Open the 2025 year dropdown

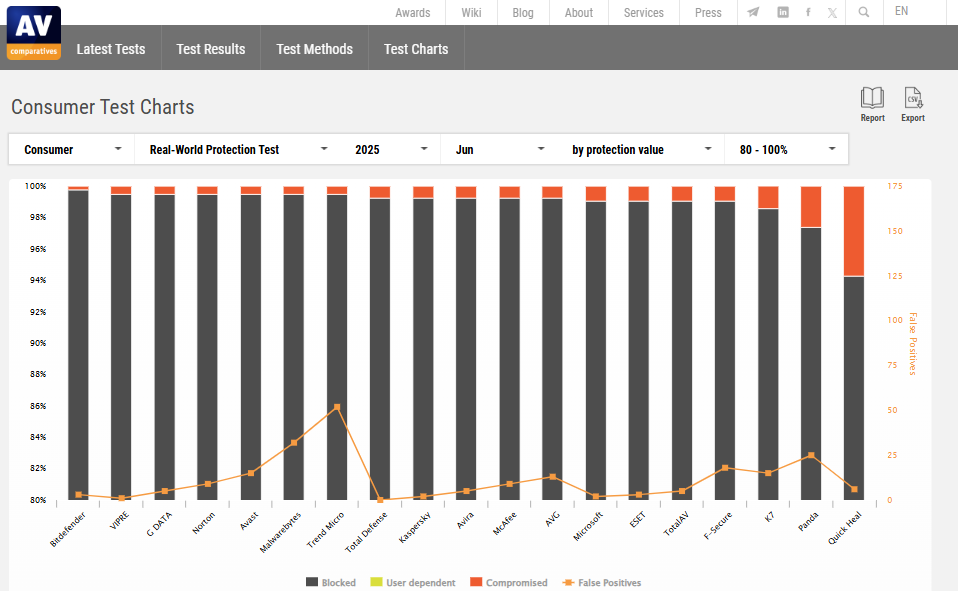coord(390,150)
